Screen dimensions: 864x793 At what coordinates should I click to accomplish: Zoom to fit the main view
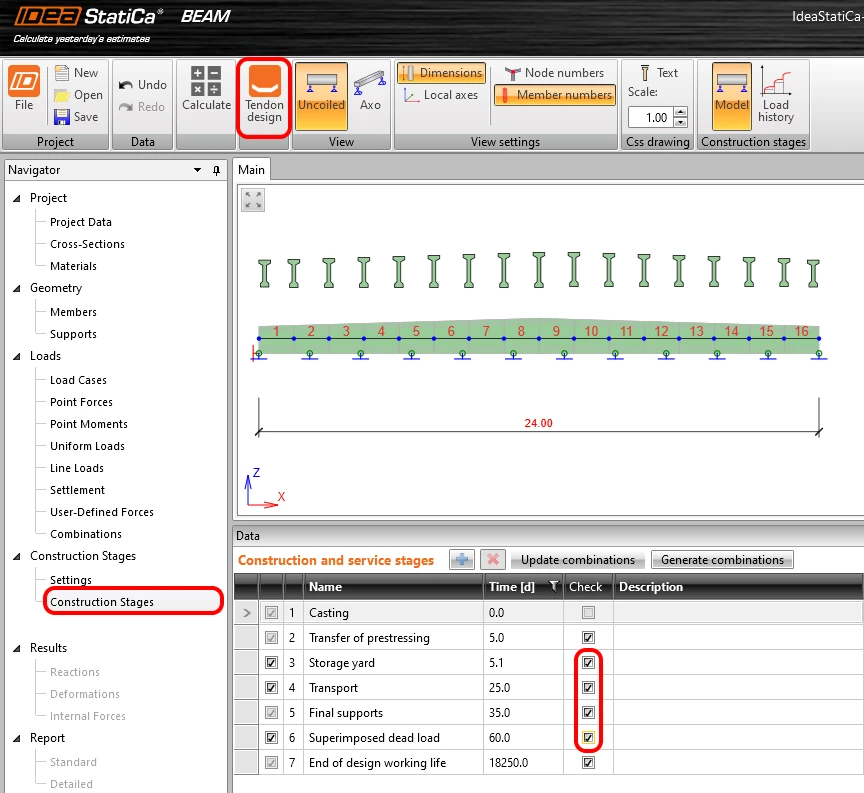[x=253, y=200]
